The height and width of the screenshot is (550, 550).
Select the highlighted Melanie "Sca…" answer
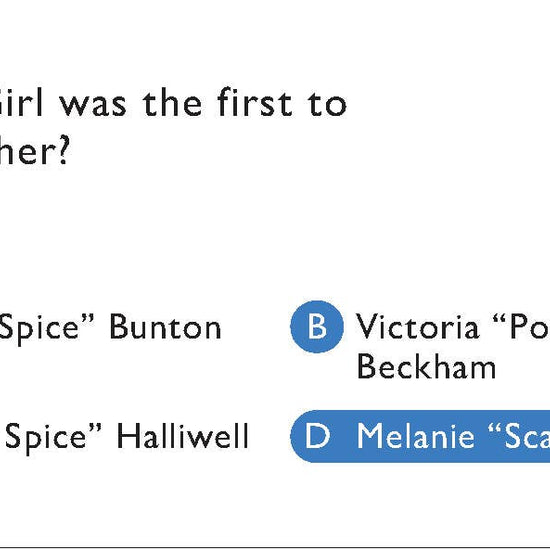tap(420, 436)
